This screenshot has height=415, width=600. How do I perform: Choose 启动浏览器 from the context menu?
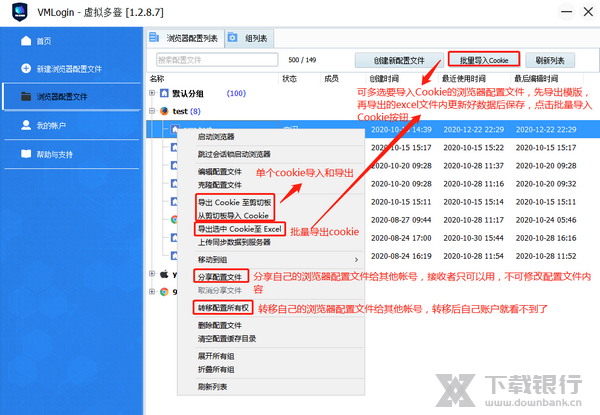pyautogui.click(x=216, y=137)
